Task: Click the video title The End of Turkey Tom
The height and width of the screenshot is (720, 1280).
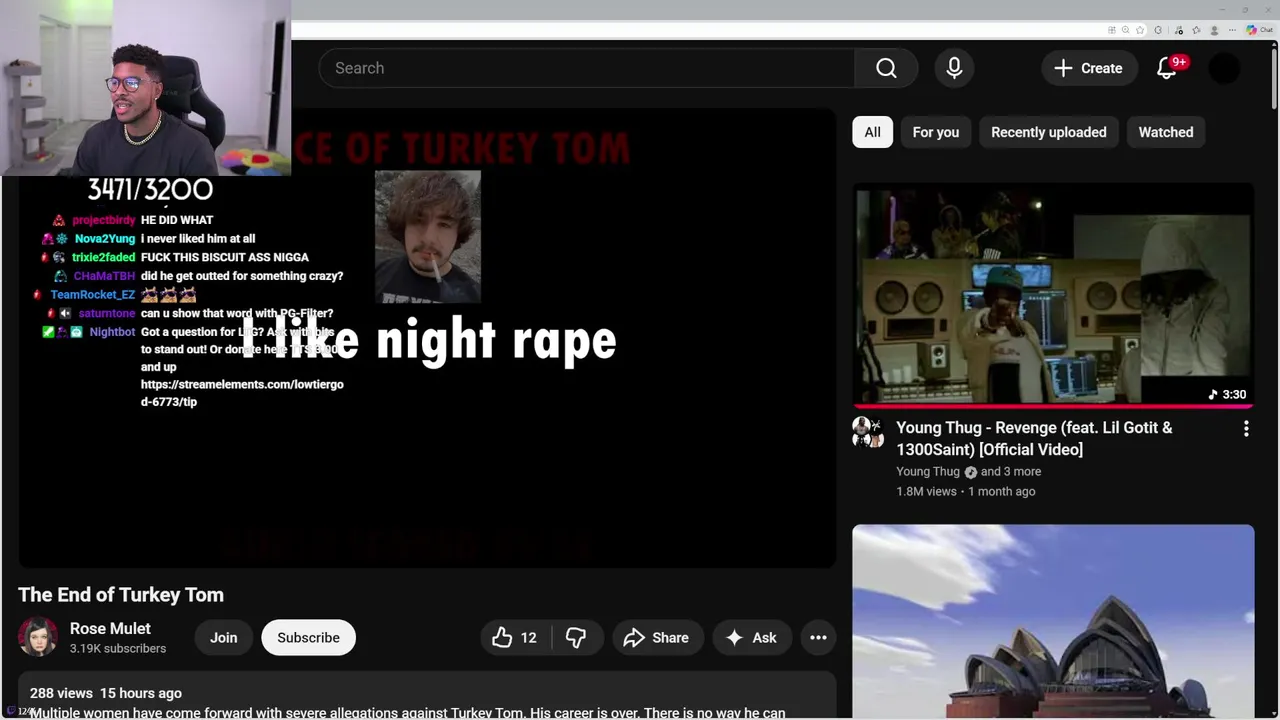Action: pyautogui.click(x=121, y=595)
